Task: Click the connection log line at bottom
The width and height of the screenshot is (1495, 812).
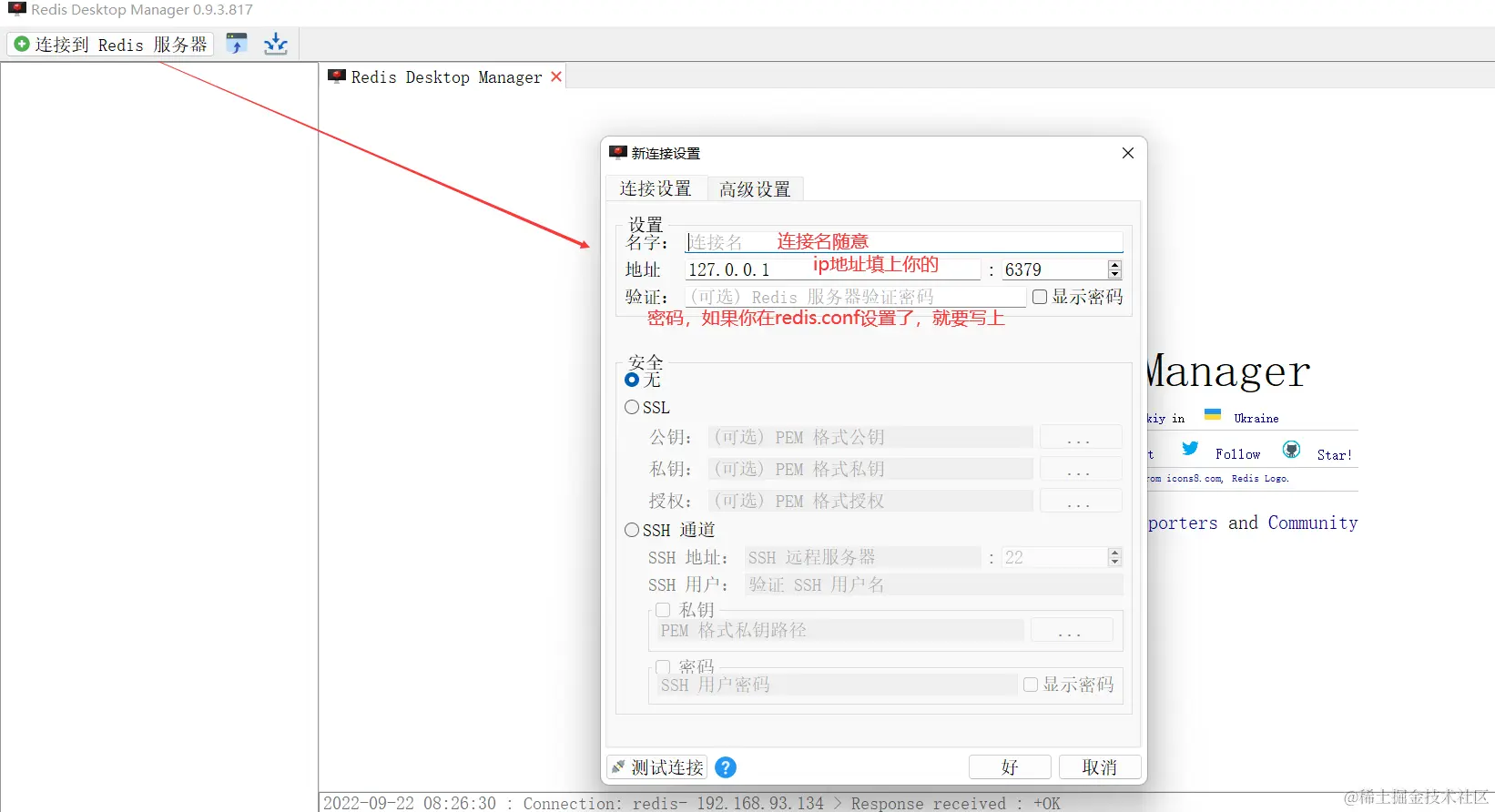Action: pyautogui.click(x=692, y=803)
